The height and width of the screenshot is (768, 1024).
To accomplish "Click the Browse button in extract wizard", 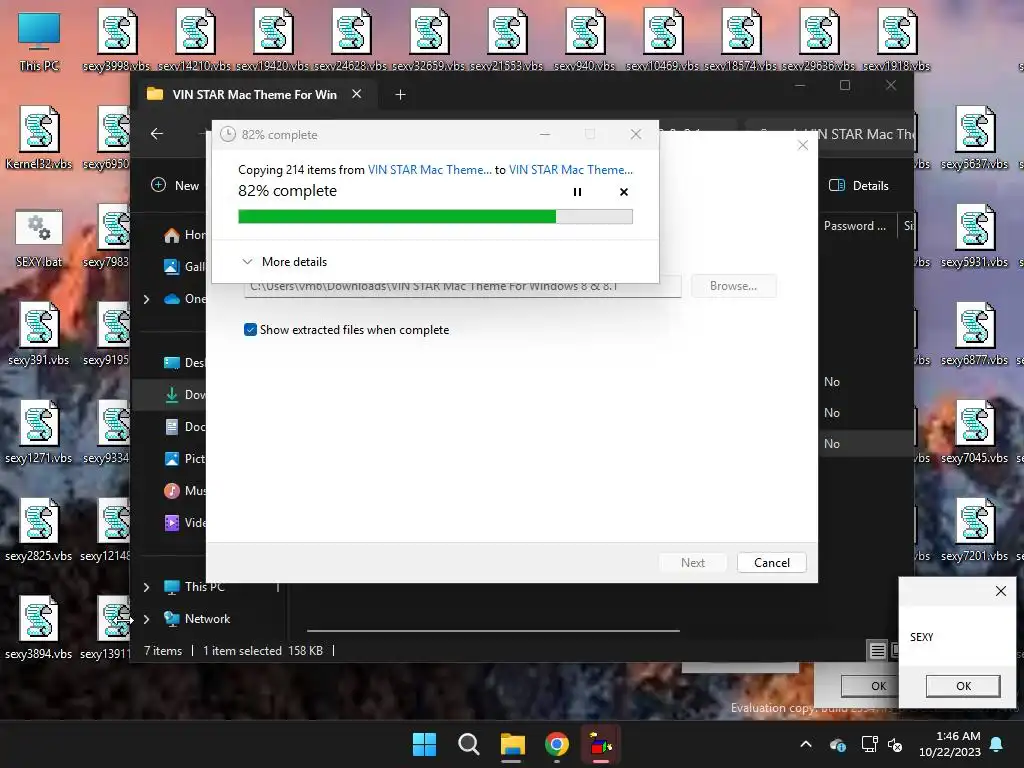I will [x=733, y=286].
